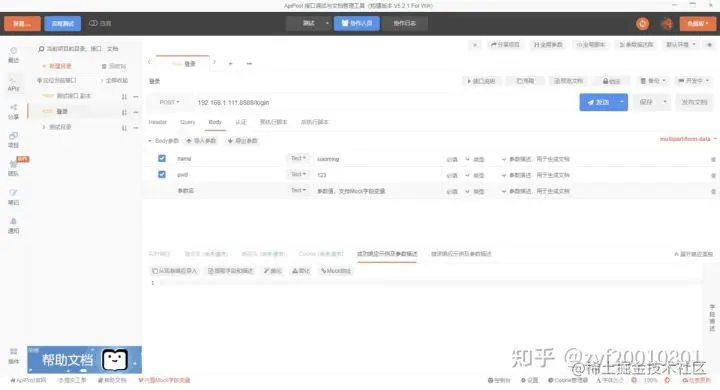Click the orange refresh circle icon
720x390 pixels.
(x=642, y=23)
